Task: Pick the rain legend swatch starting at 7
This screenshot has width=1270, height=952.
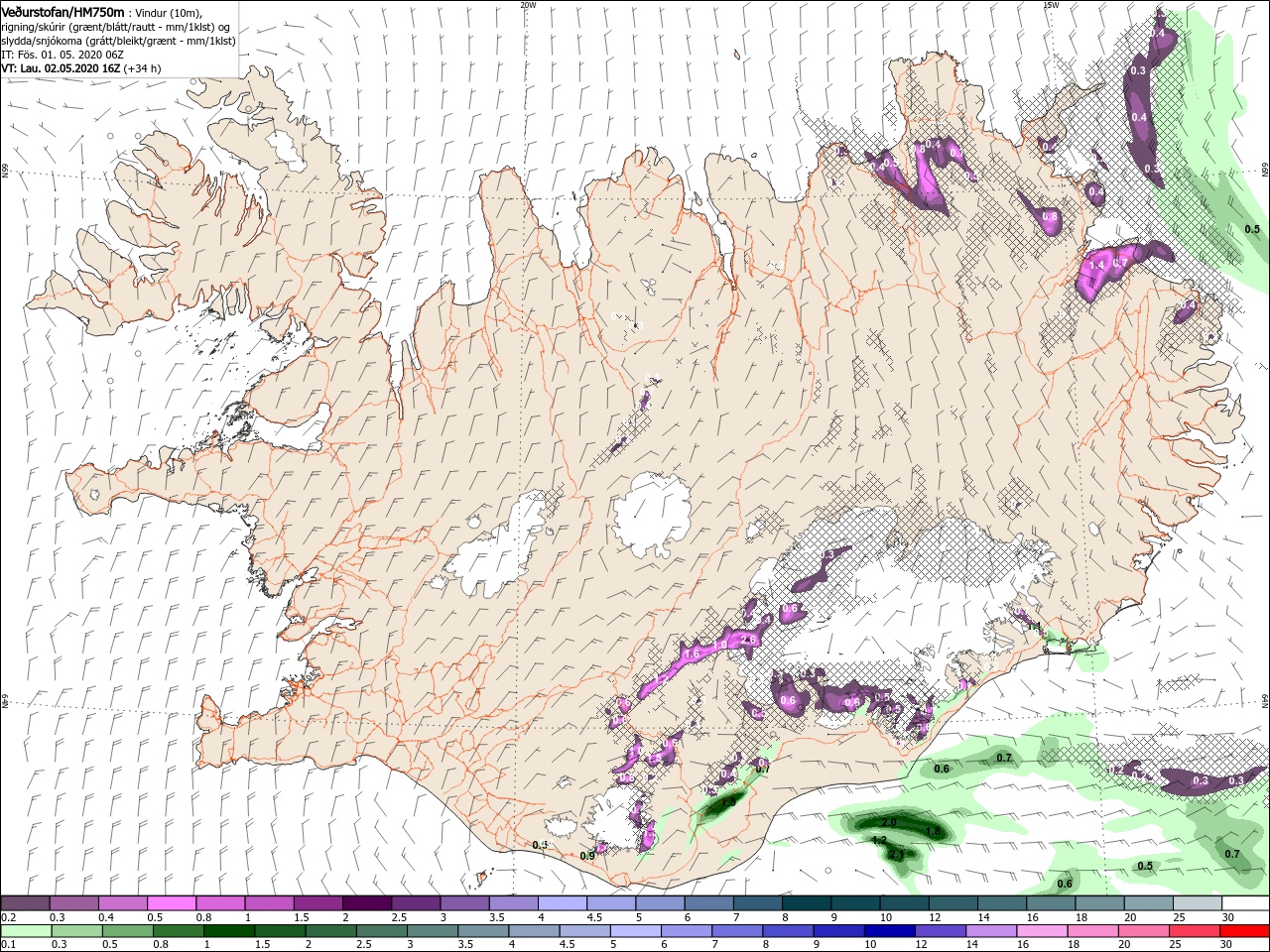Action: pos(736,930)
